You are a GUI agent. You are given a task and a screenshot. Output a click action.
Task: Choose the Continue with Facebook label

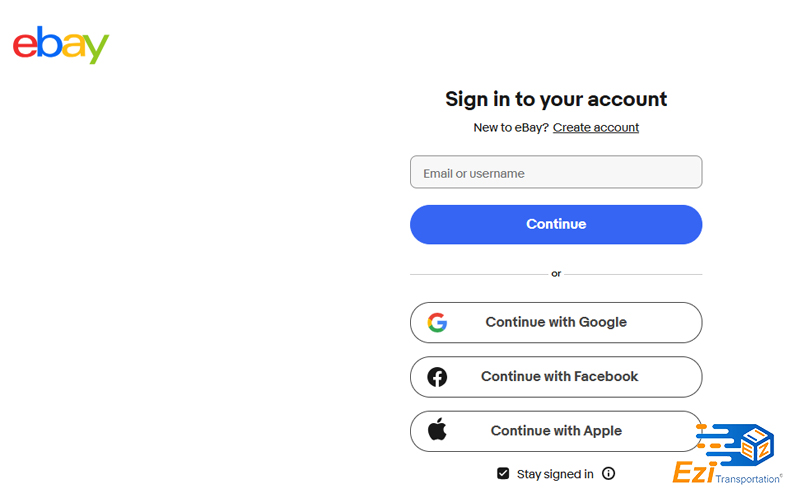[559, 377]
